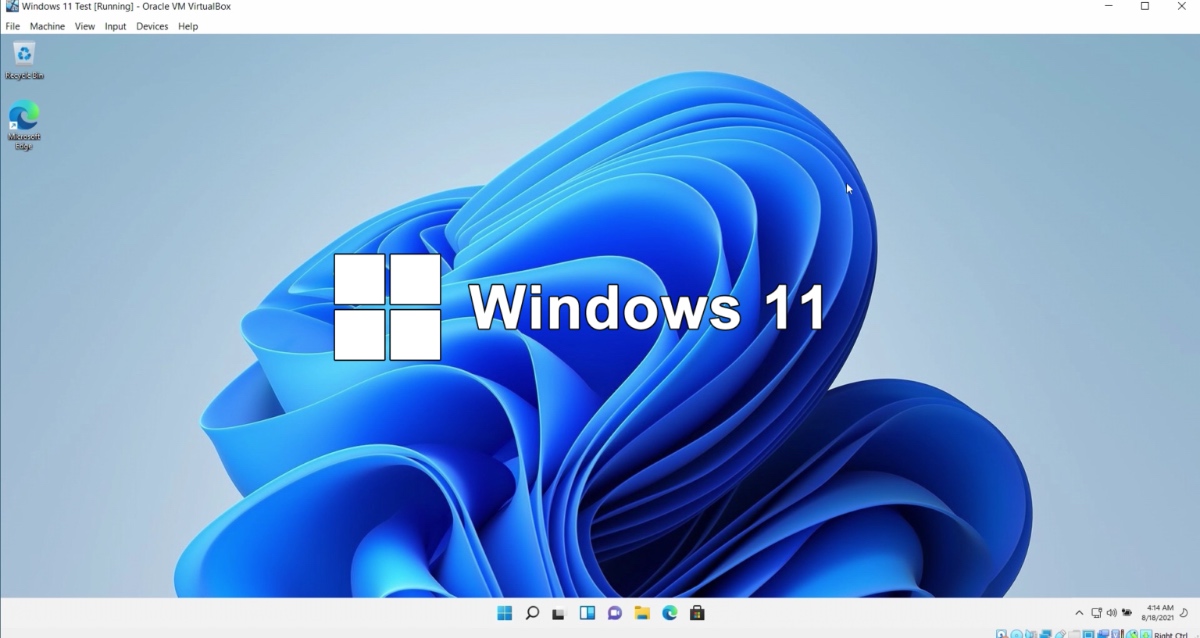
Task: Click the "Windows 11 Test [Running]" title text
Action: [78, 7]
